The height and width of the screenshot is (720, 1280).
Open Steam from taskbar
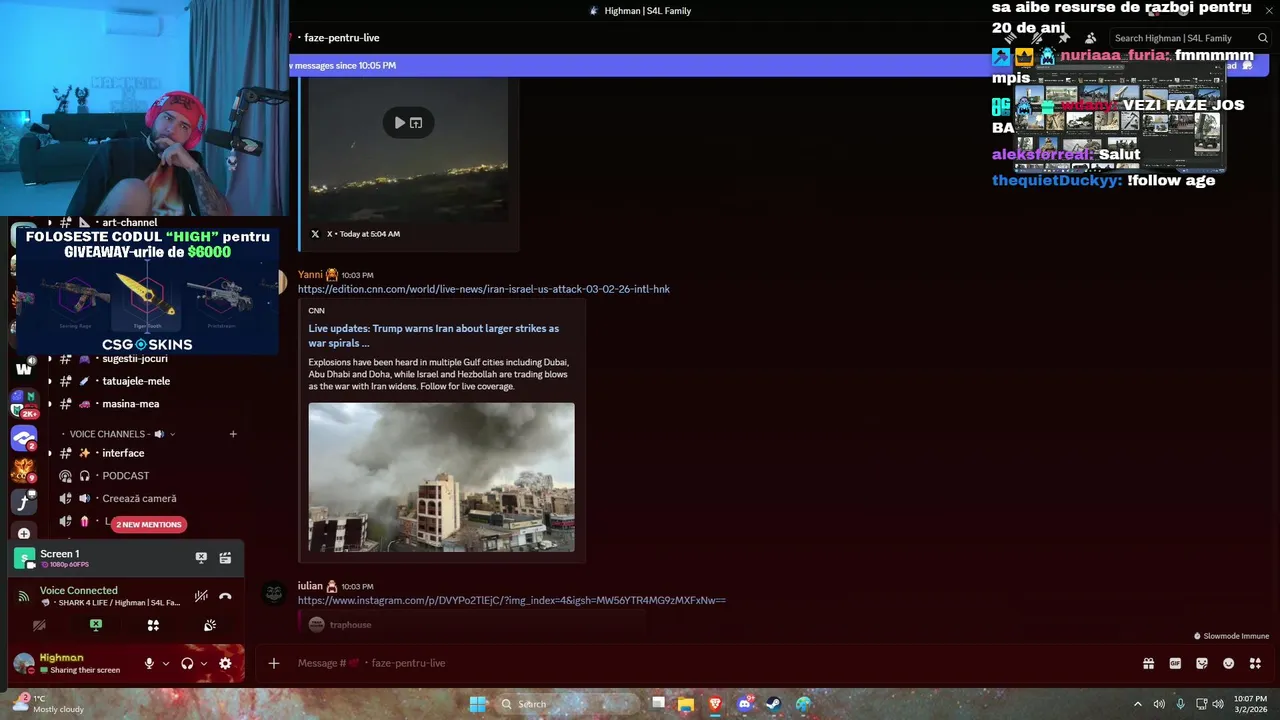pos(774,704)
